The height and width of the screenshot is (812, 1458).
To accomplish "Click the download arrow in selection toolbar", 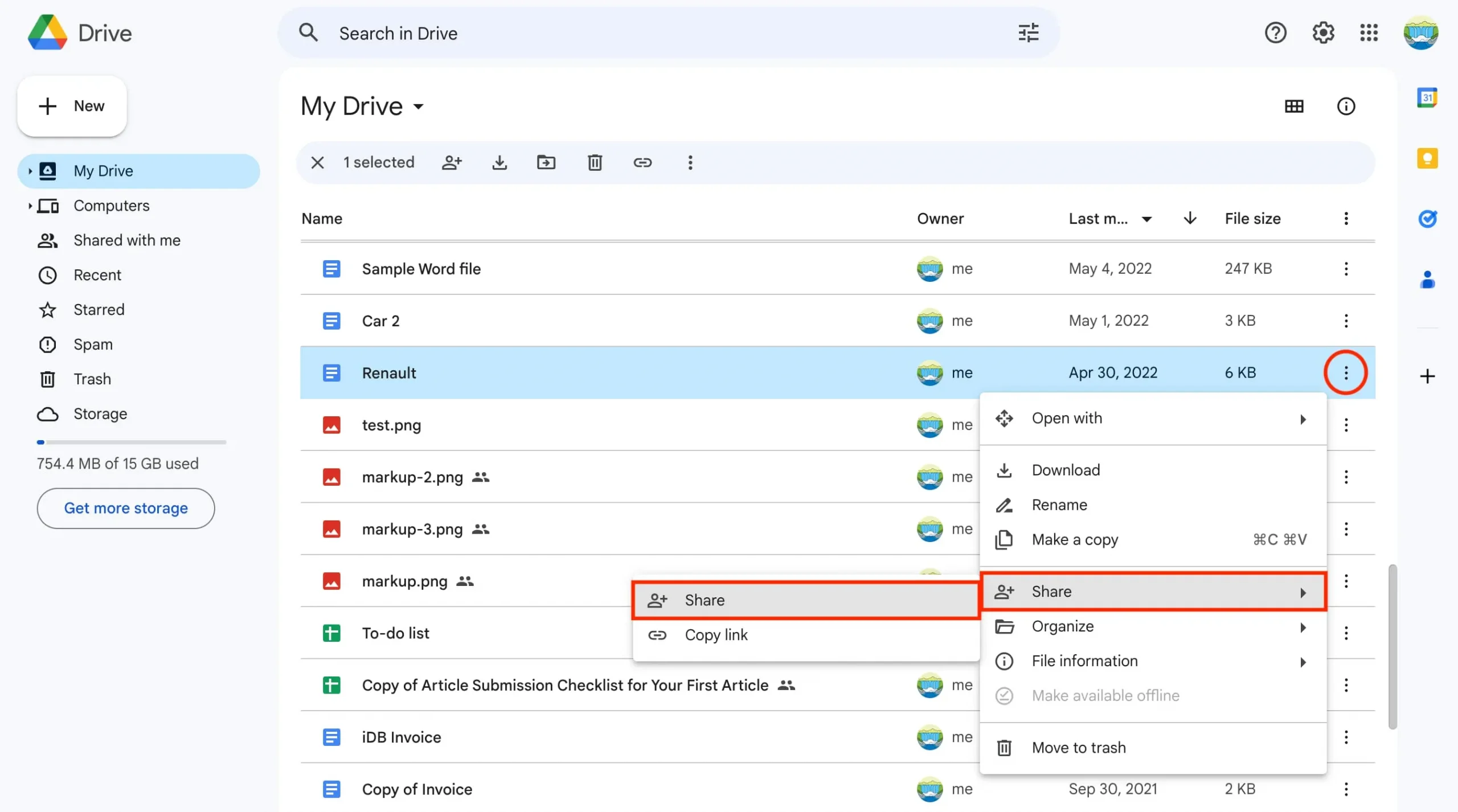I will (499, 162).
